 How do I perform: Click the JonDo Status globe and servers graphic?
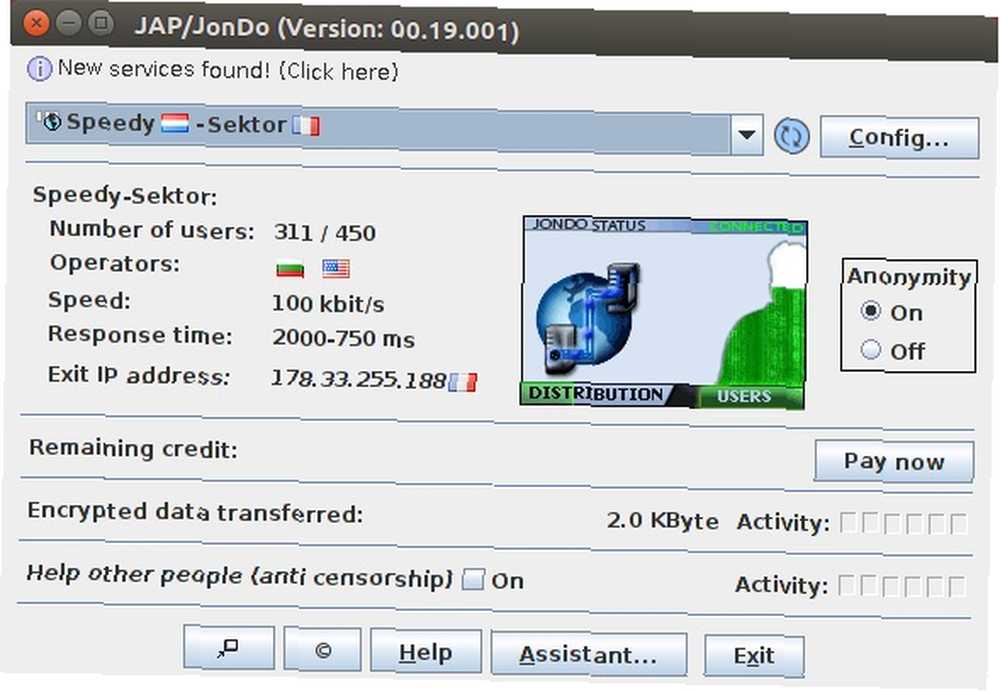[587, 317]
